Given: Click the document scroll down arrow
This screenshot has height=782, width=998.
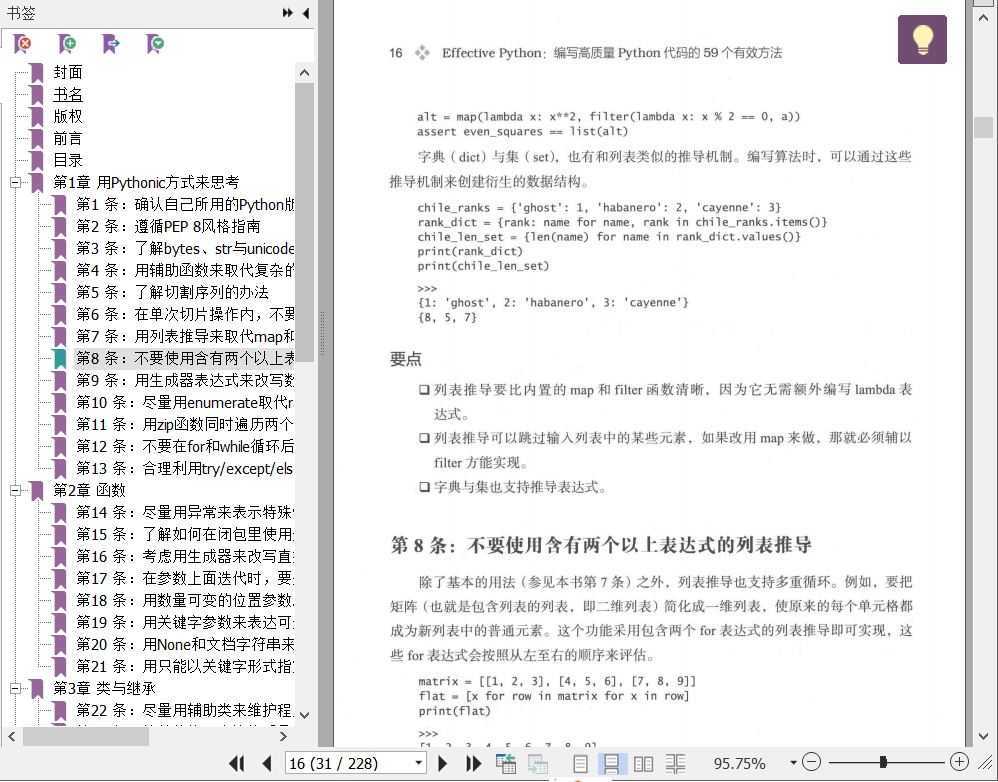Looking at the screenshot, I should tap(983, 737).
